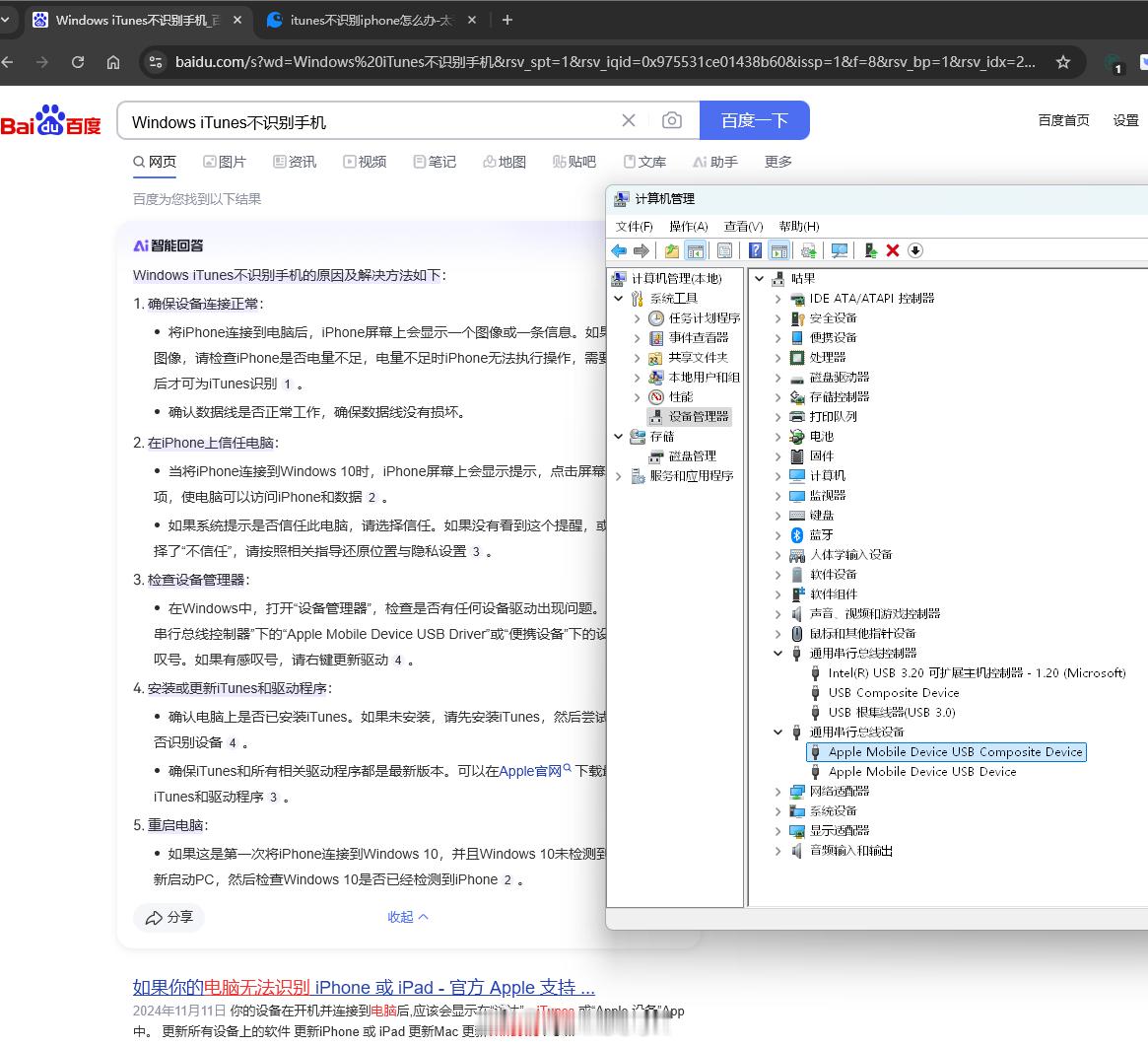Screen dimensions: 1148x1047
Task: Bookmark this page with the star icon
Action: [1063, 62]
